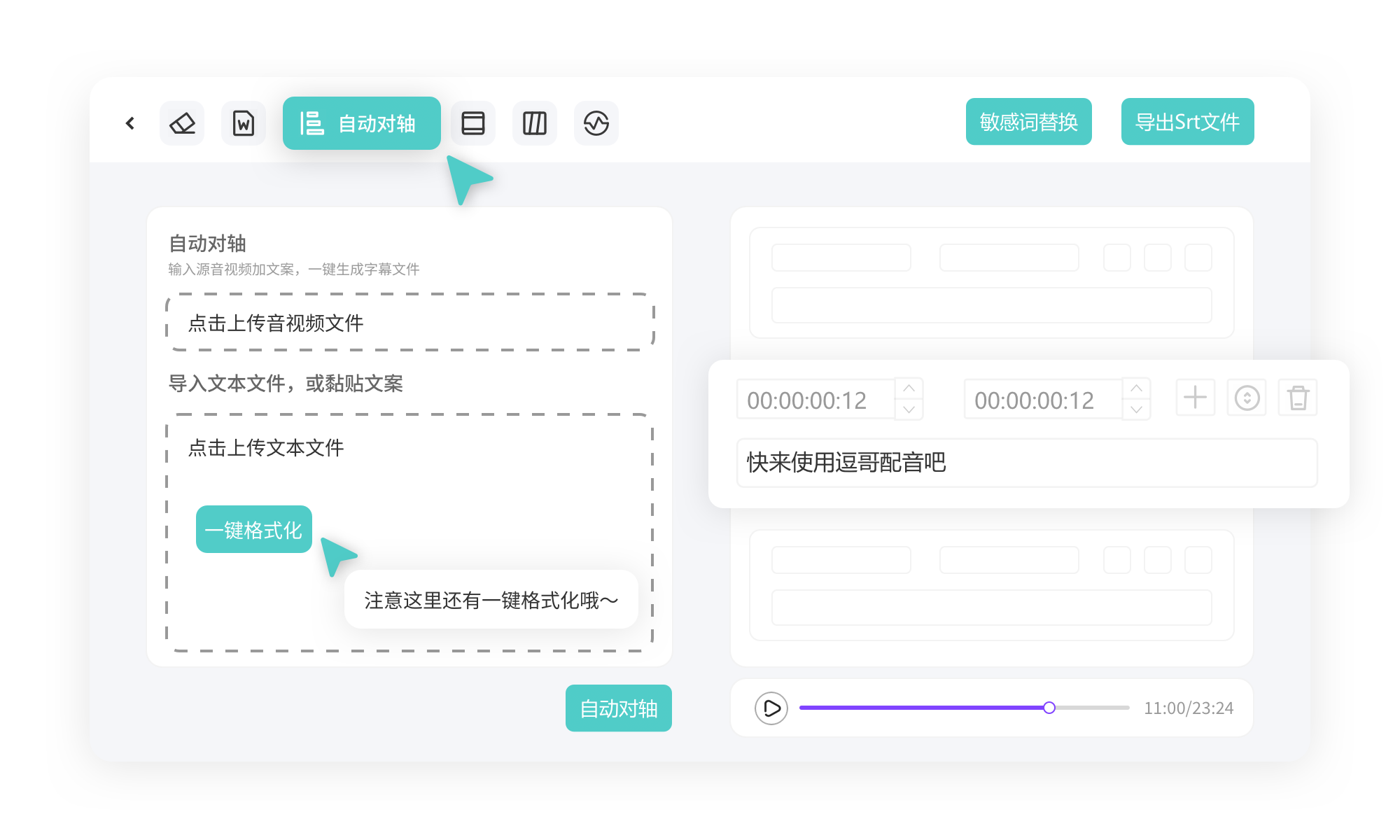
Task: Increase the end time with up arrow
Action: coord(1136,388)
